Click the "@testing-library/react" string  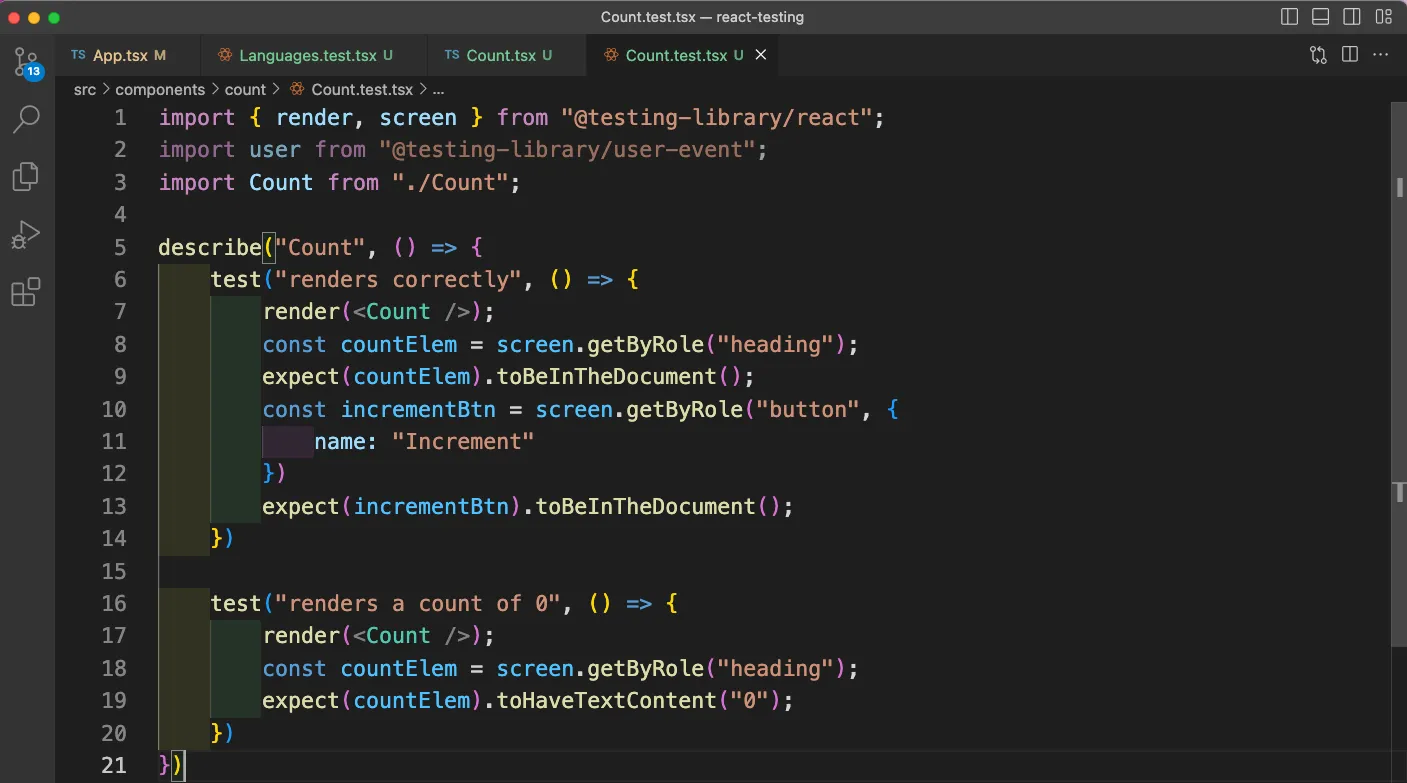717,118
